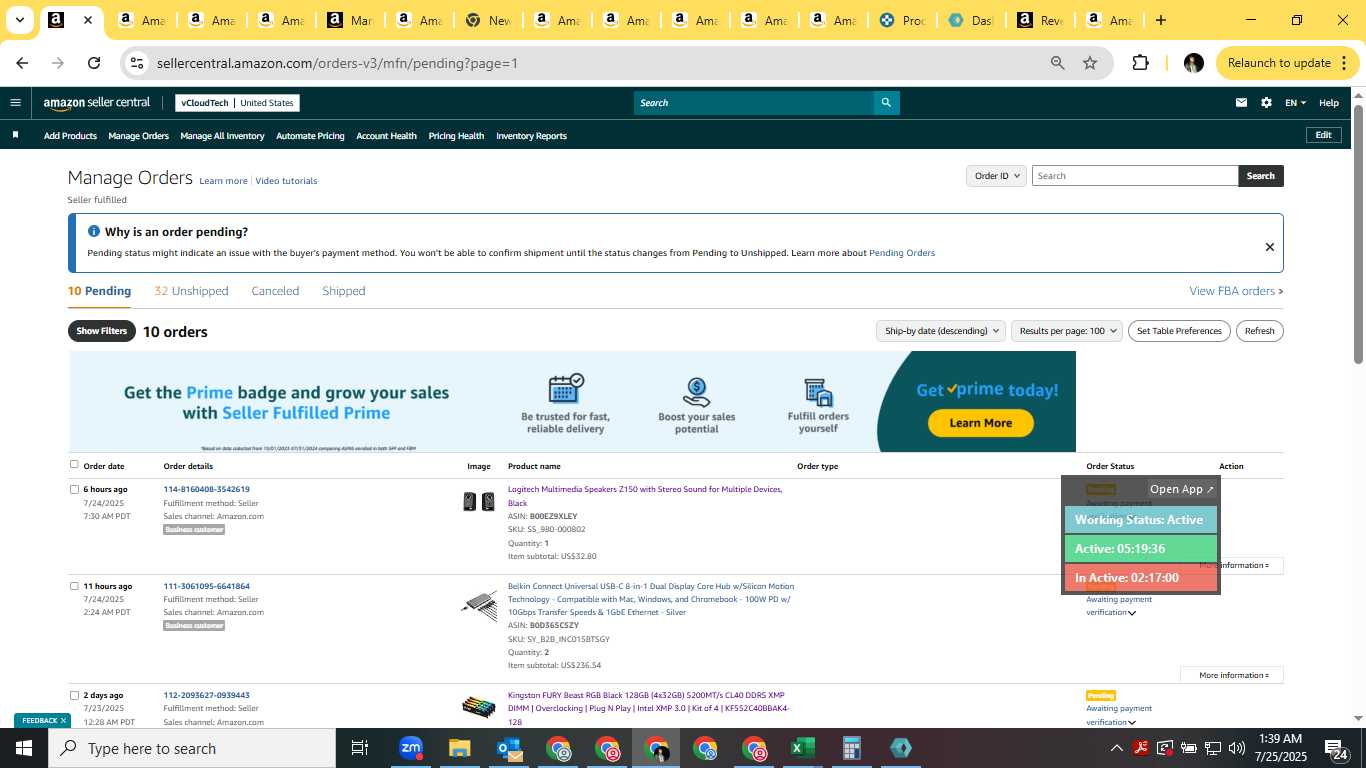Click the browser zoom magnifier icon in the address bar
The image size is (1366, 768).
click(1057, 63)
